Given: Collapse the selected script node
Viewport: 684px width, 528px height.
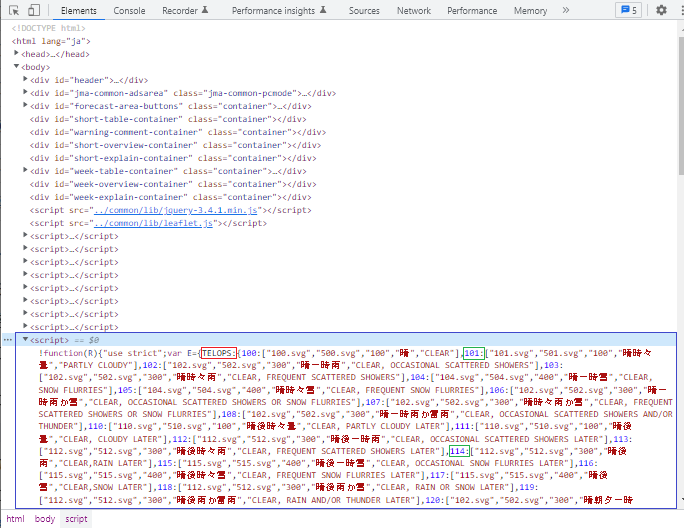Looking at the screenshot, I should tap(25, 339).
